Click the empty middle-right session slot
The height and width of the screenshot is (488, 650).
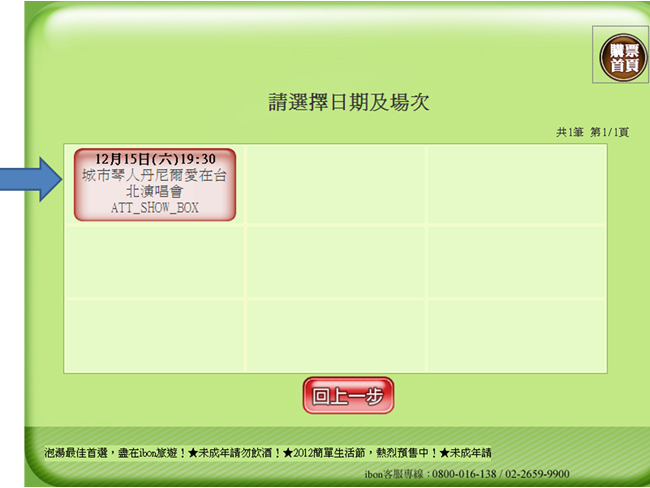coord(516,261)
